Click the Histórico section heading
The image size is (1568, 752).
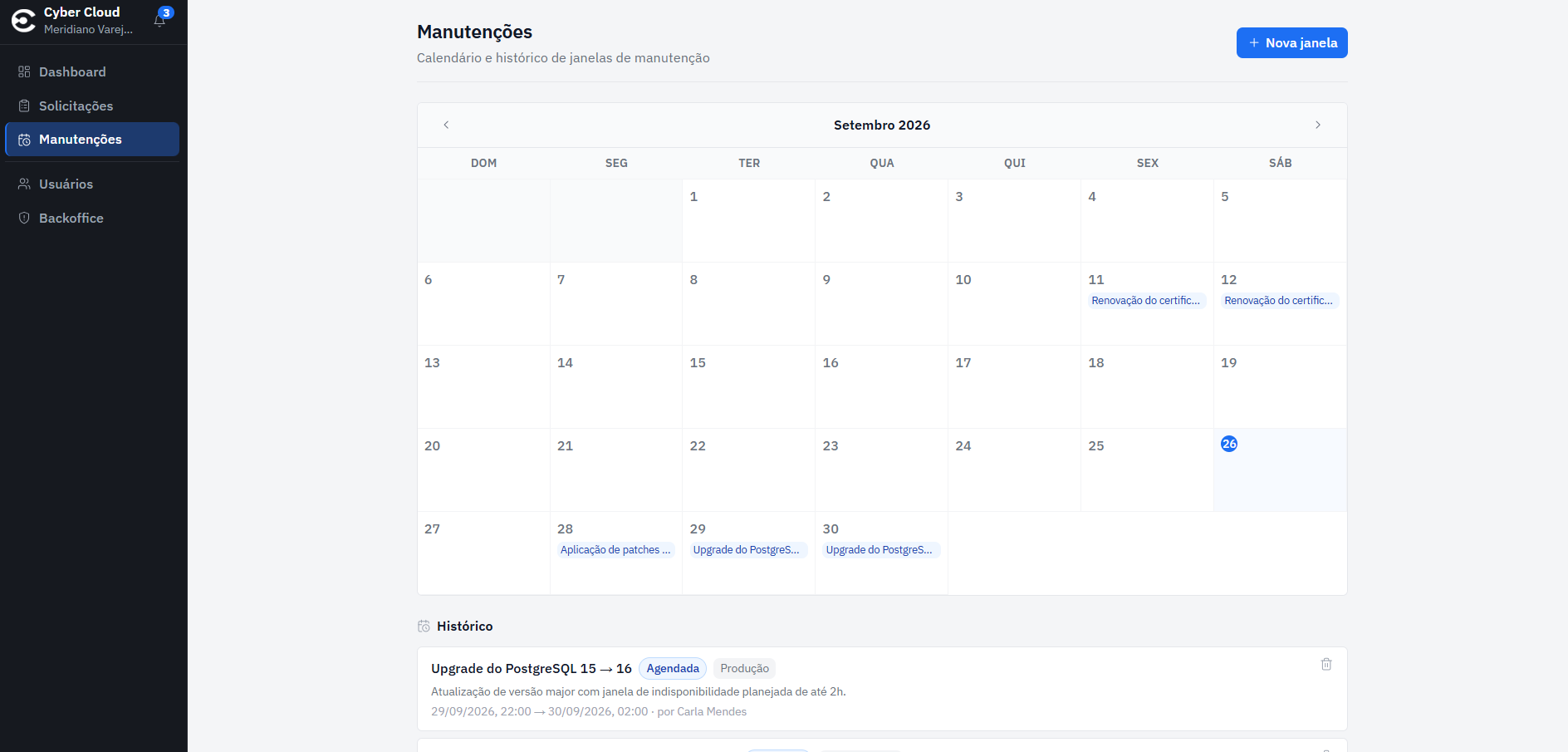point(464,626)
